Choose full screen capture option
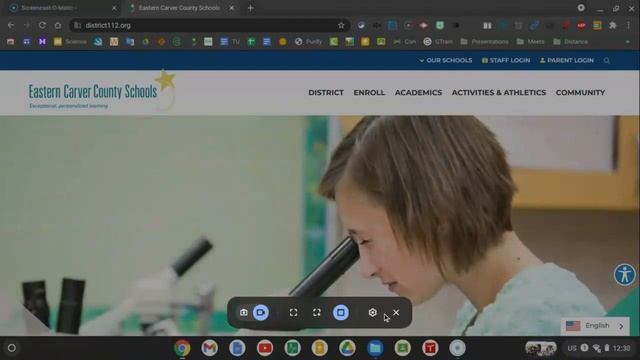Viewport: 640px width, 360px height. tap(293, 313)
